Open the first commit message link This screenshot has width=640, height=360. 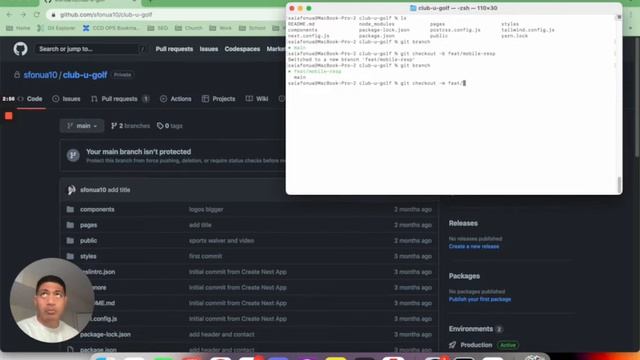tap(205, 256)
